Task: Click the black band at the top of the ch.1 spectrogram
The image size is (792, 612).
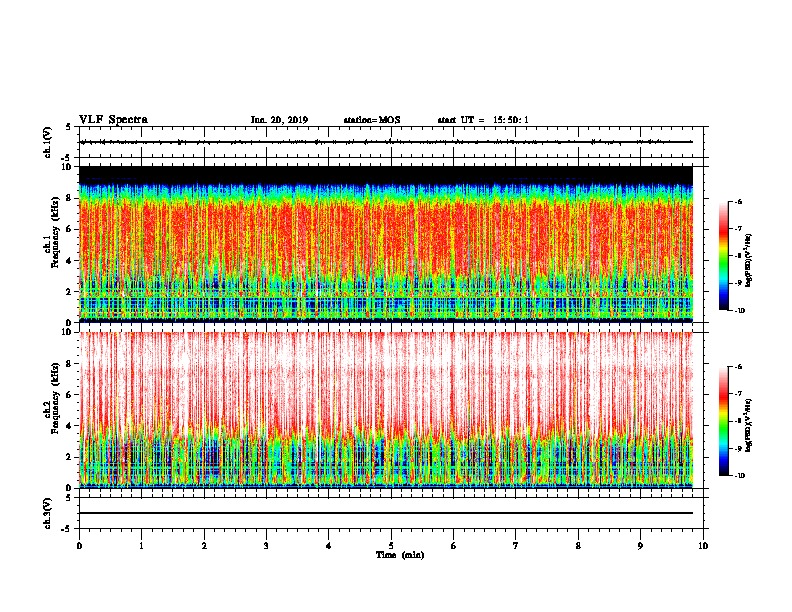Action: tap(386, 175)
